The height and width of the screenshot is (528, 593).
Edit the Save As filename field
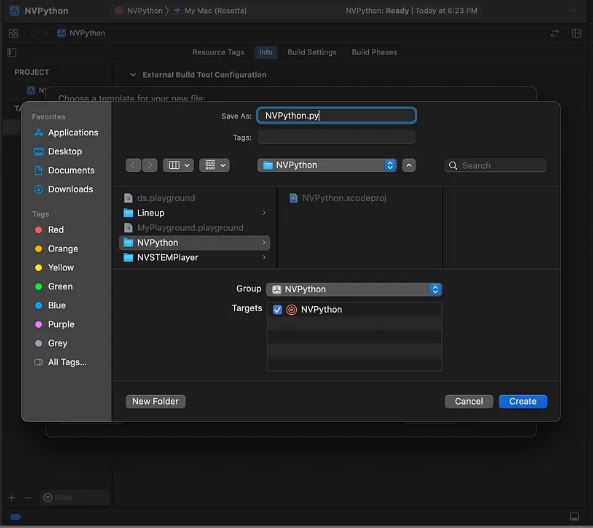point(336,115)
